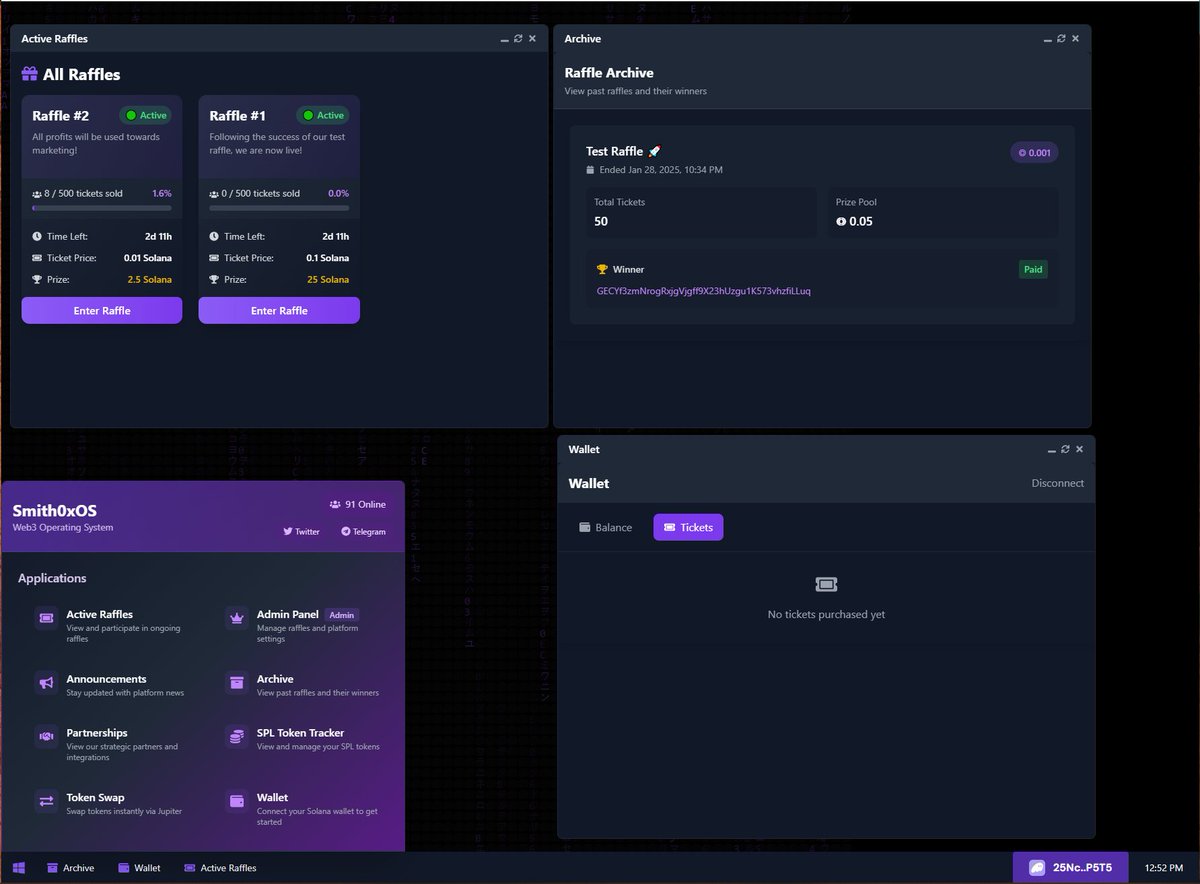Screen dimensions: 1200x884
Task: Open the Archive box icon in Applications
Action: pyautogui.click(x=237, y=683)
